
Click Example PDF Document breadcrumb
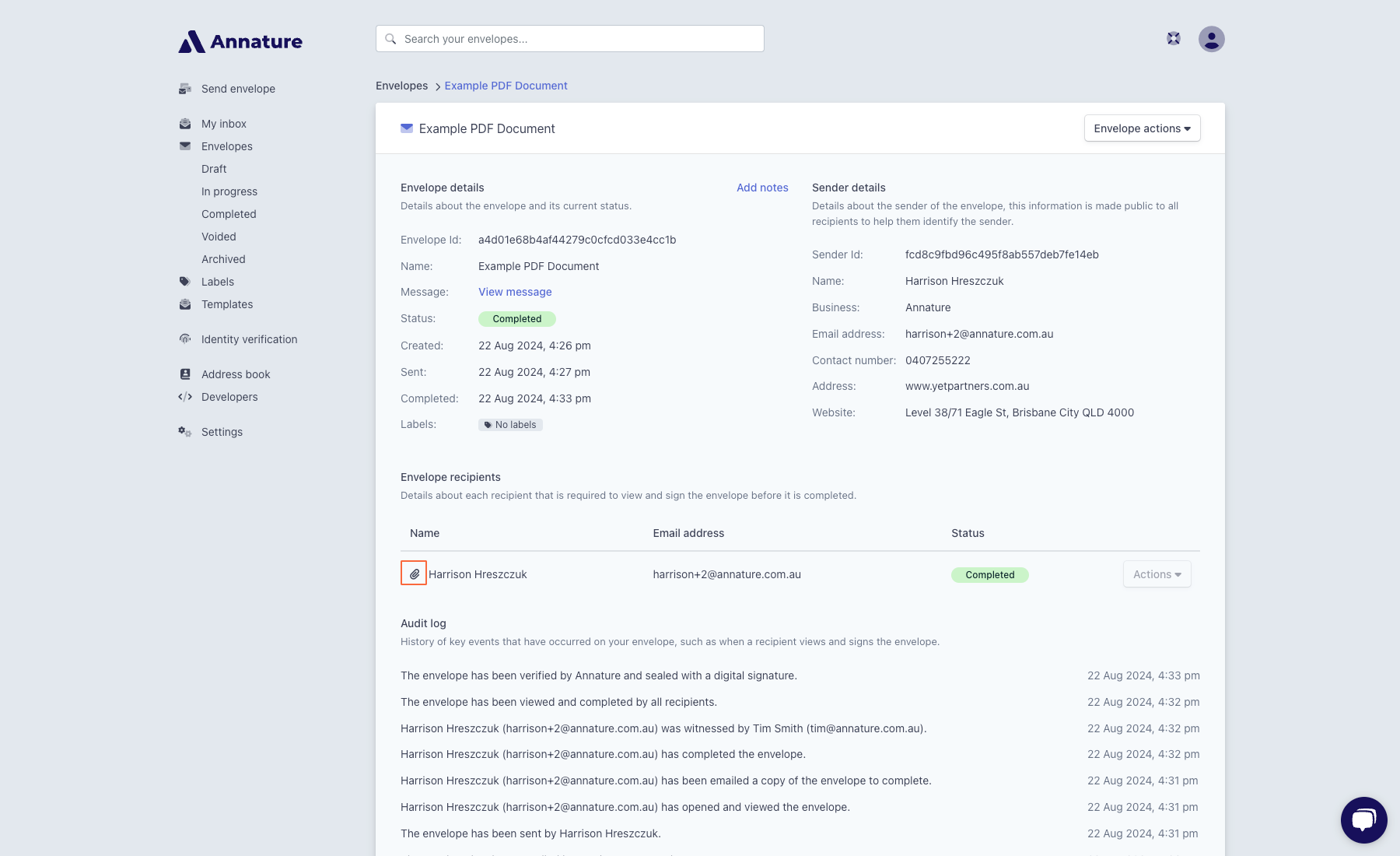pyautogui.click(x=506, y=86)
